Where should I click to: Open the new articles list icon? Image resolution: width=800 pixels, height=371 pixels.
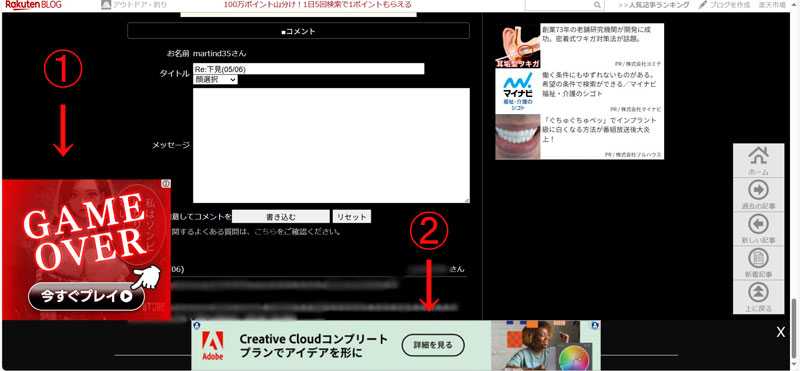pos(758,258)
